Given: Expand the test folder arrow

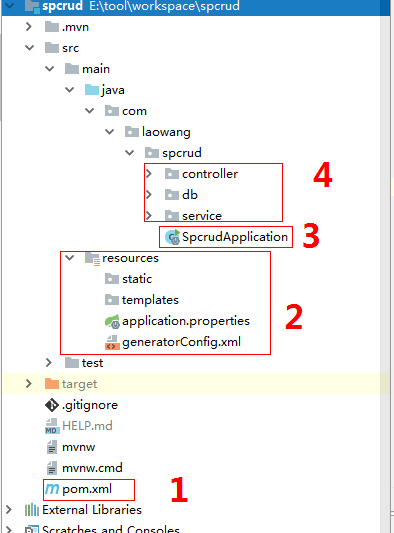Looking at the screenshot, I should (49, 363).
